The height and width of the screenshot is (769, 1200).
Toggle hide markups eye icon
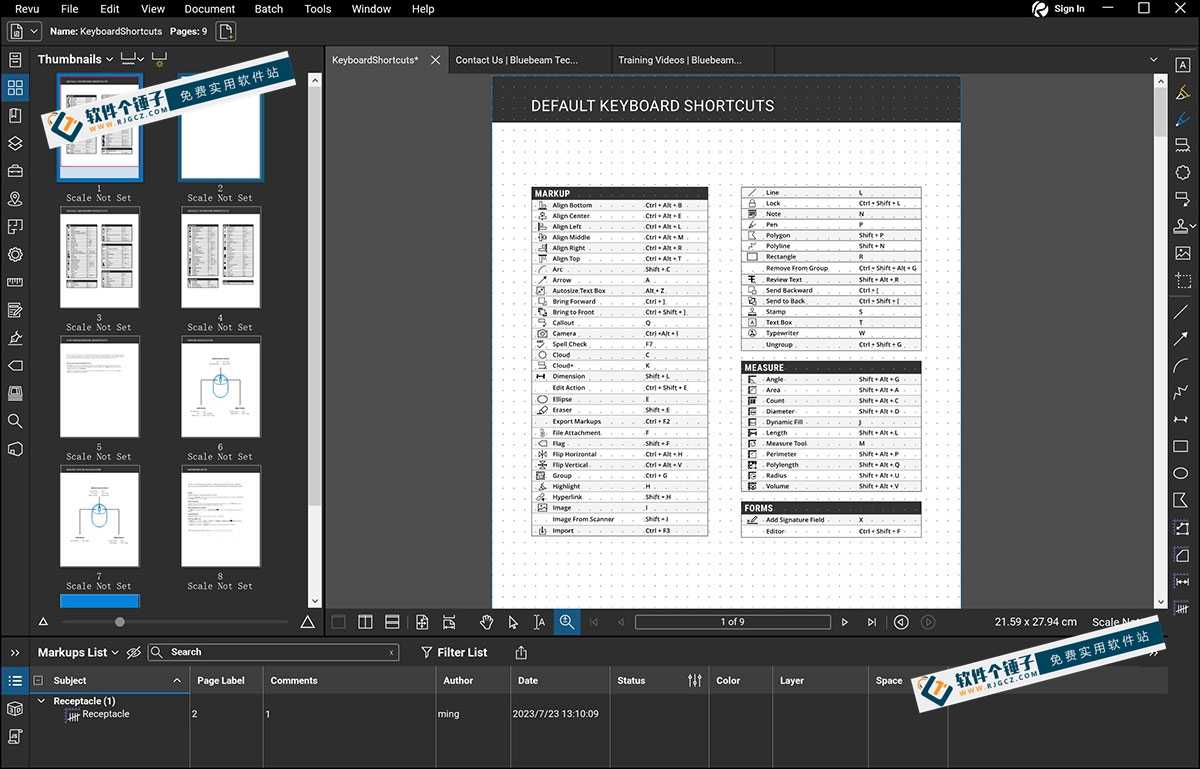click(x=133, y=652)
